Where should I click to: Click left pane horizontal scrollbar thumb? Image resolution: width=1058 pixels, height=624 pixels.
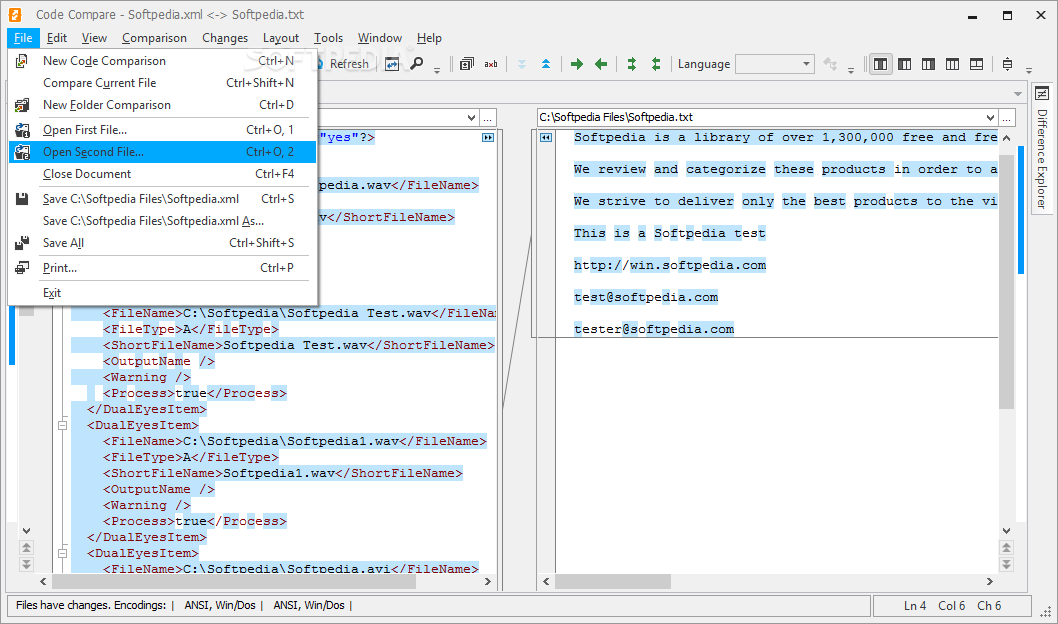tap(234, 582)
